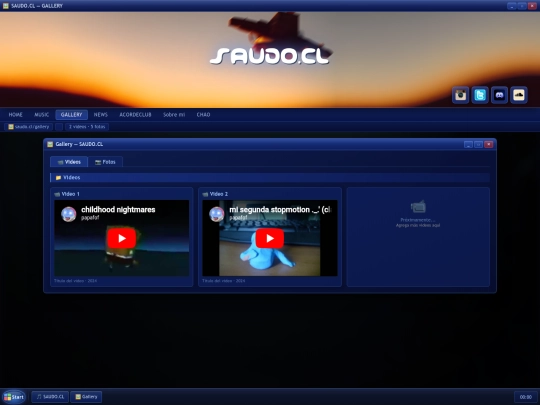Click the 'Agrega más videos aquí' placeholder text
540x405 pixels.
coord(418,225)
